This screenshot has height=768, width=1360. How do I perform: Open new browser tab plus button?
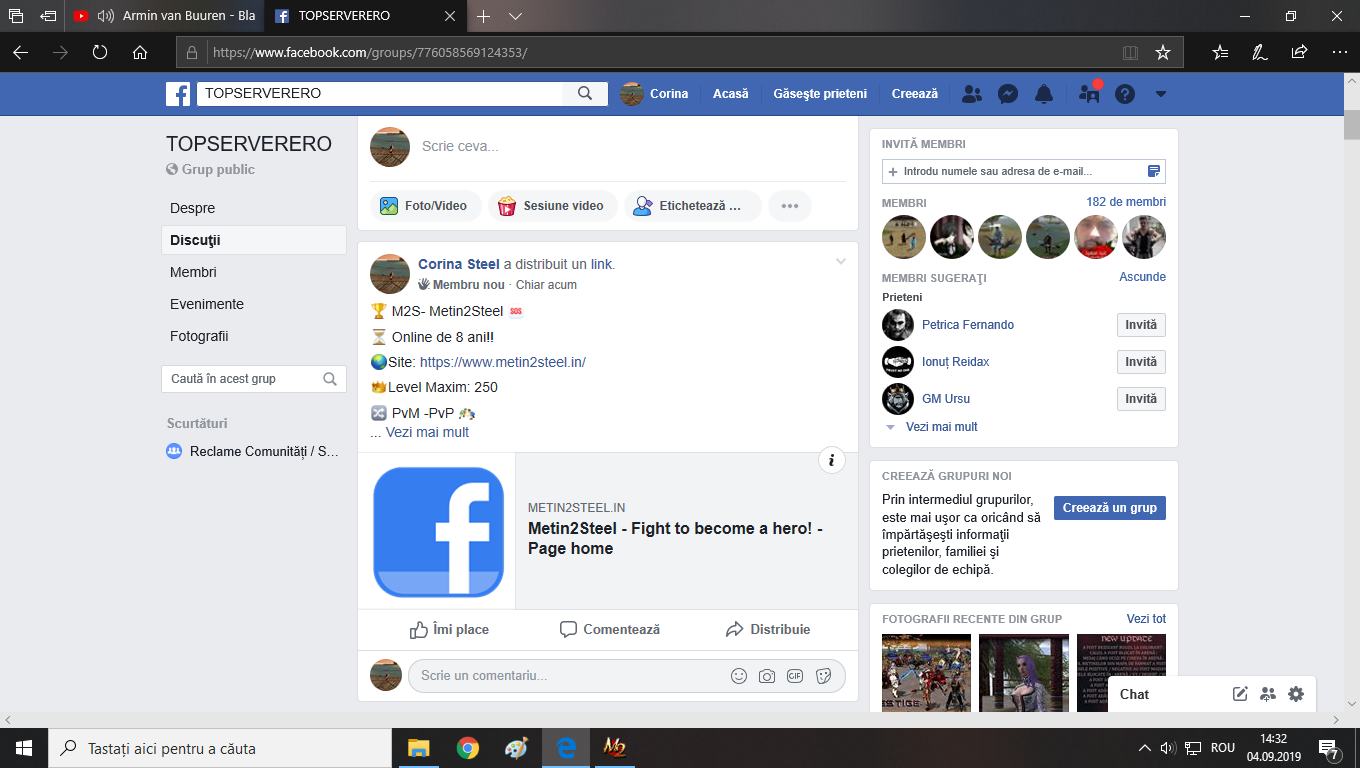click(x=484, y=16)
